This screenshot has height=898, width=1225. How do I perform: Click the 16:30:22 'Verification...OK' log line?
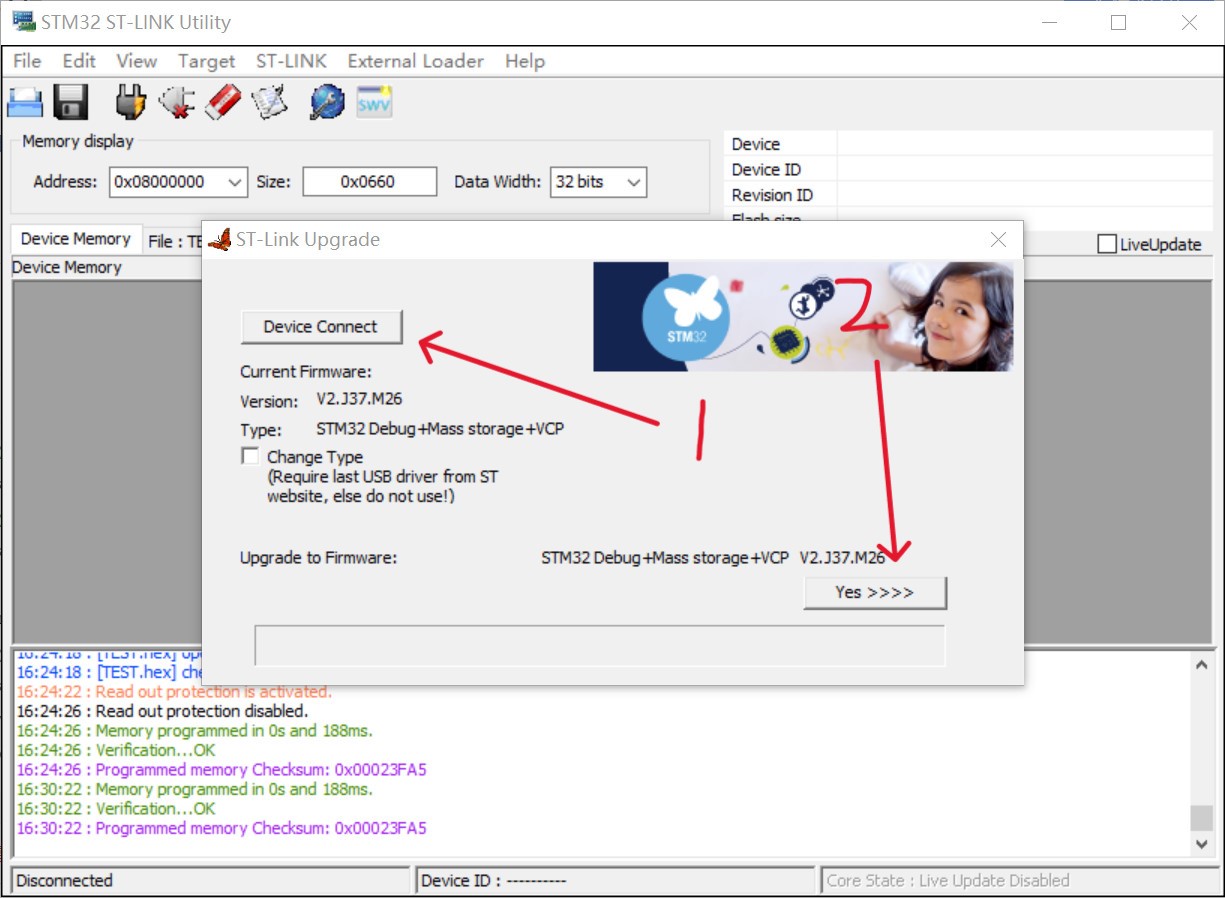[115, 808]
